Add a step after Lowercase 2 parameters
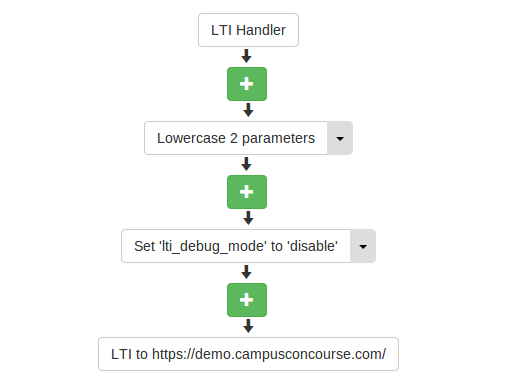506x384 pixels. [x=247, y=192]
